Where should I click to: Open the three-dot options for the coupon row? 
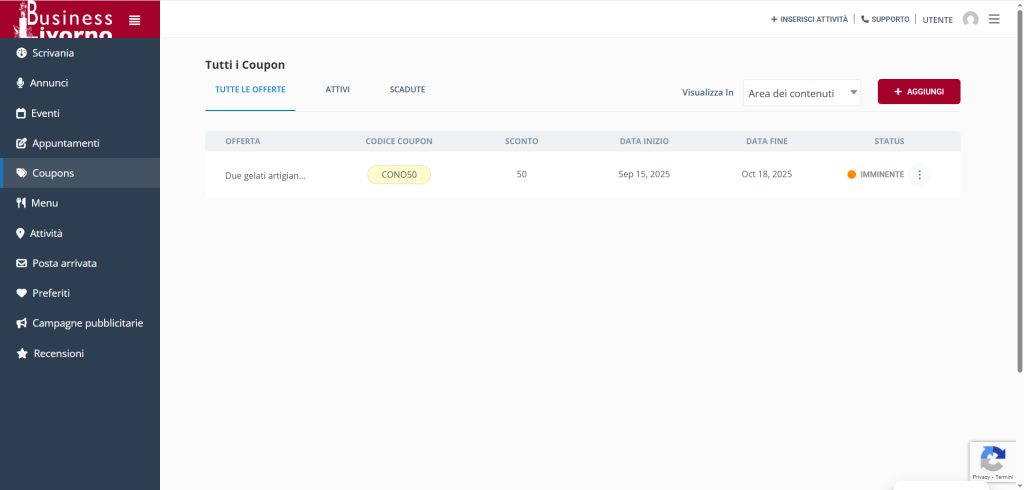(920, 174)
